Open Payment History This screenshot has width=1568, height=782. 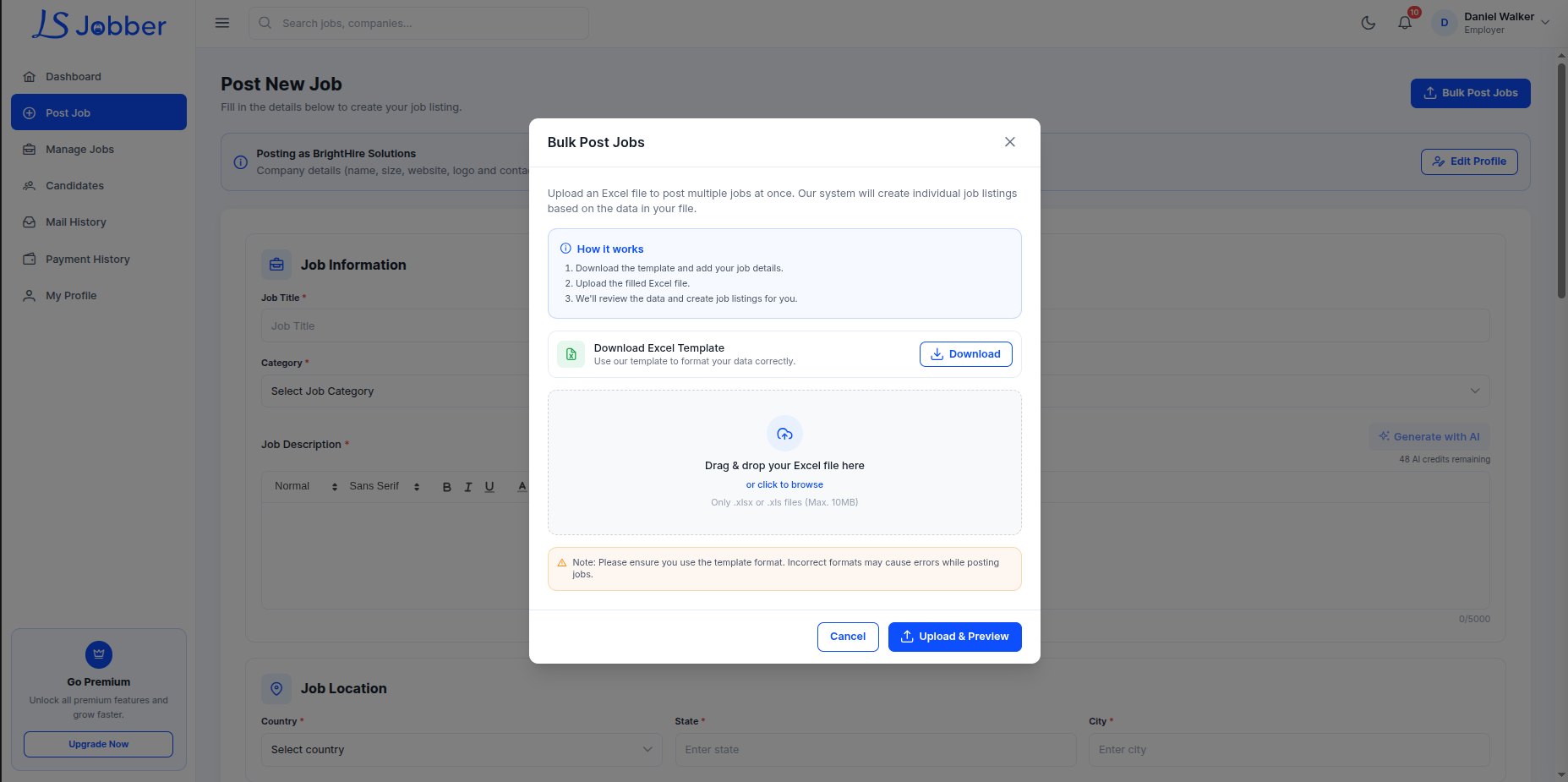[x=99, y=259]
